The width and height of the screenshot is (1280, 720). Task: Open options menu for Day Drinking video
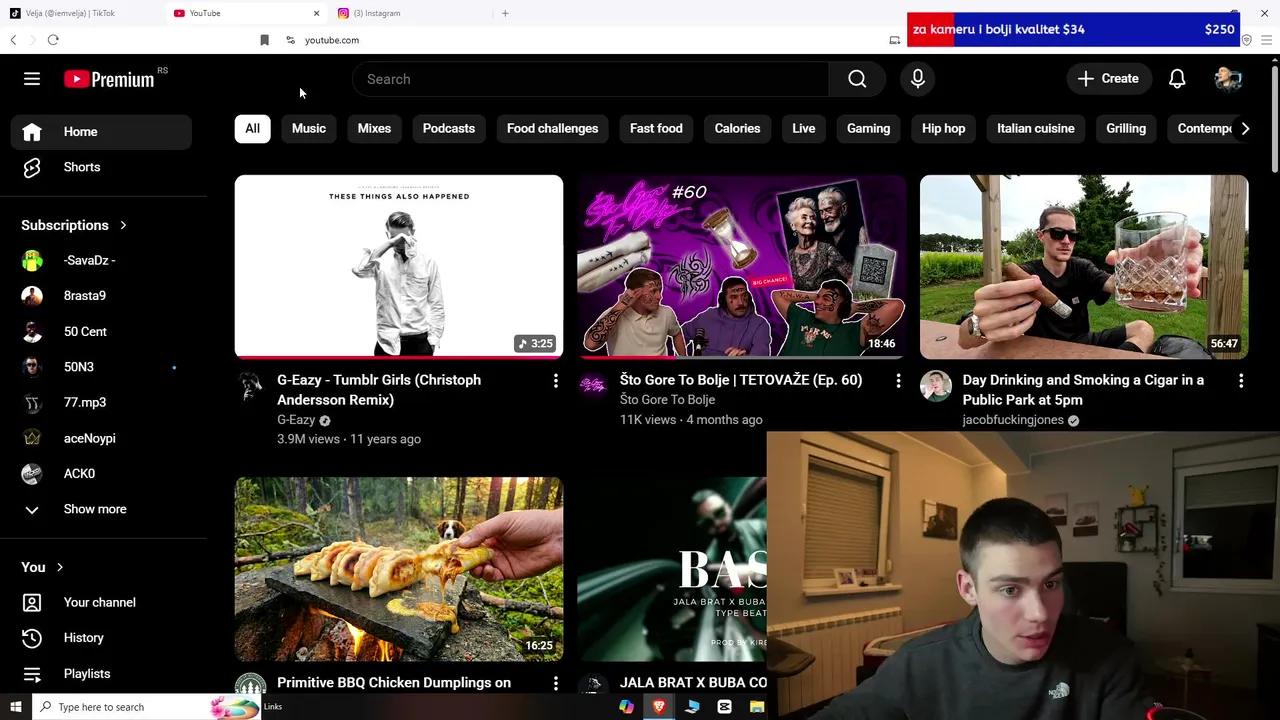(x=1240, y=381)
